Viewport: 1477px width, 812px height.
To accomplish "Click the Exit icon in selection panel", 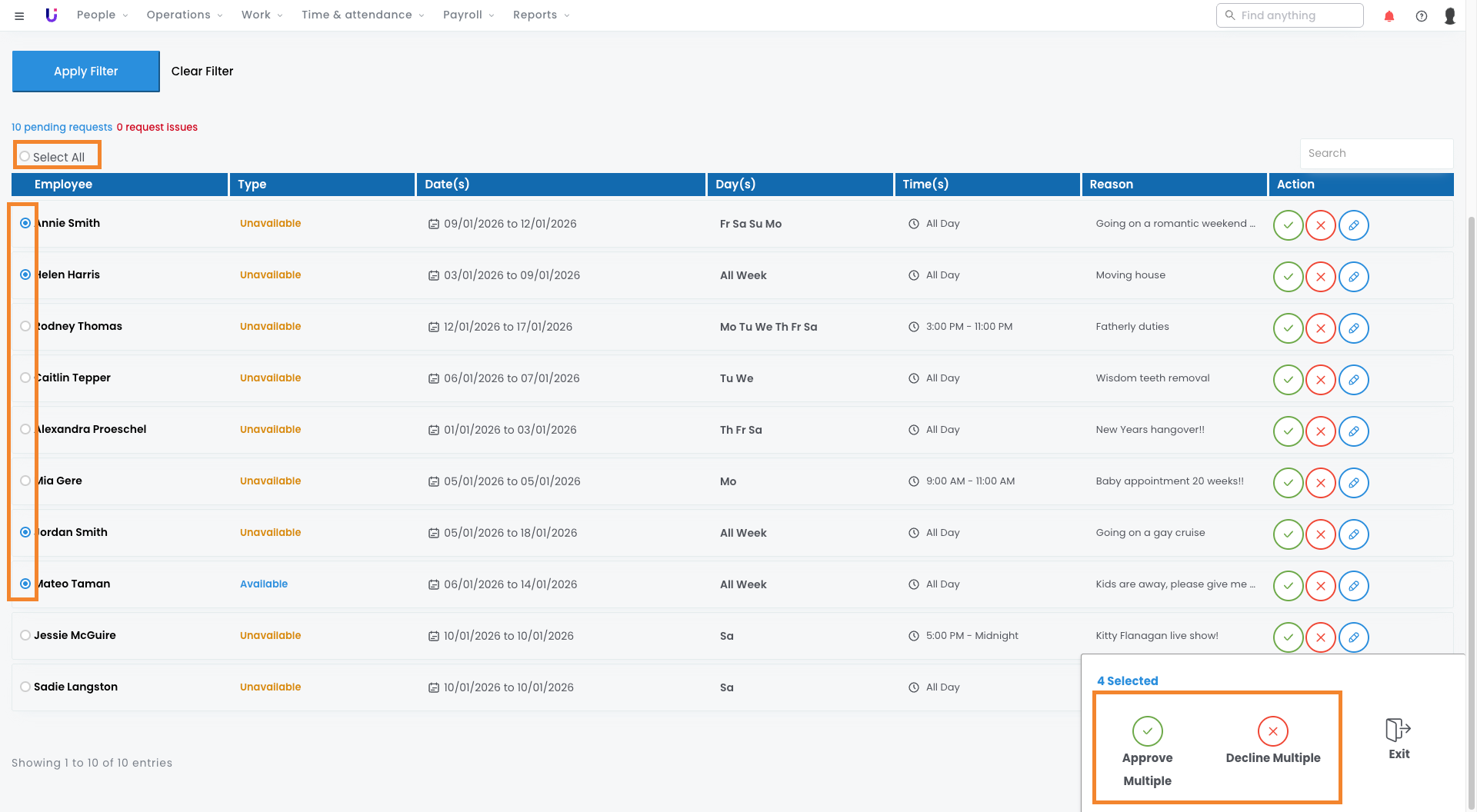I will pos(1398,738).
